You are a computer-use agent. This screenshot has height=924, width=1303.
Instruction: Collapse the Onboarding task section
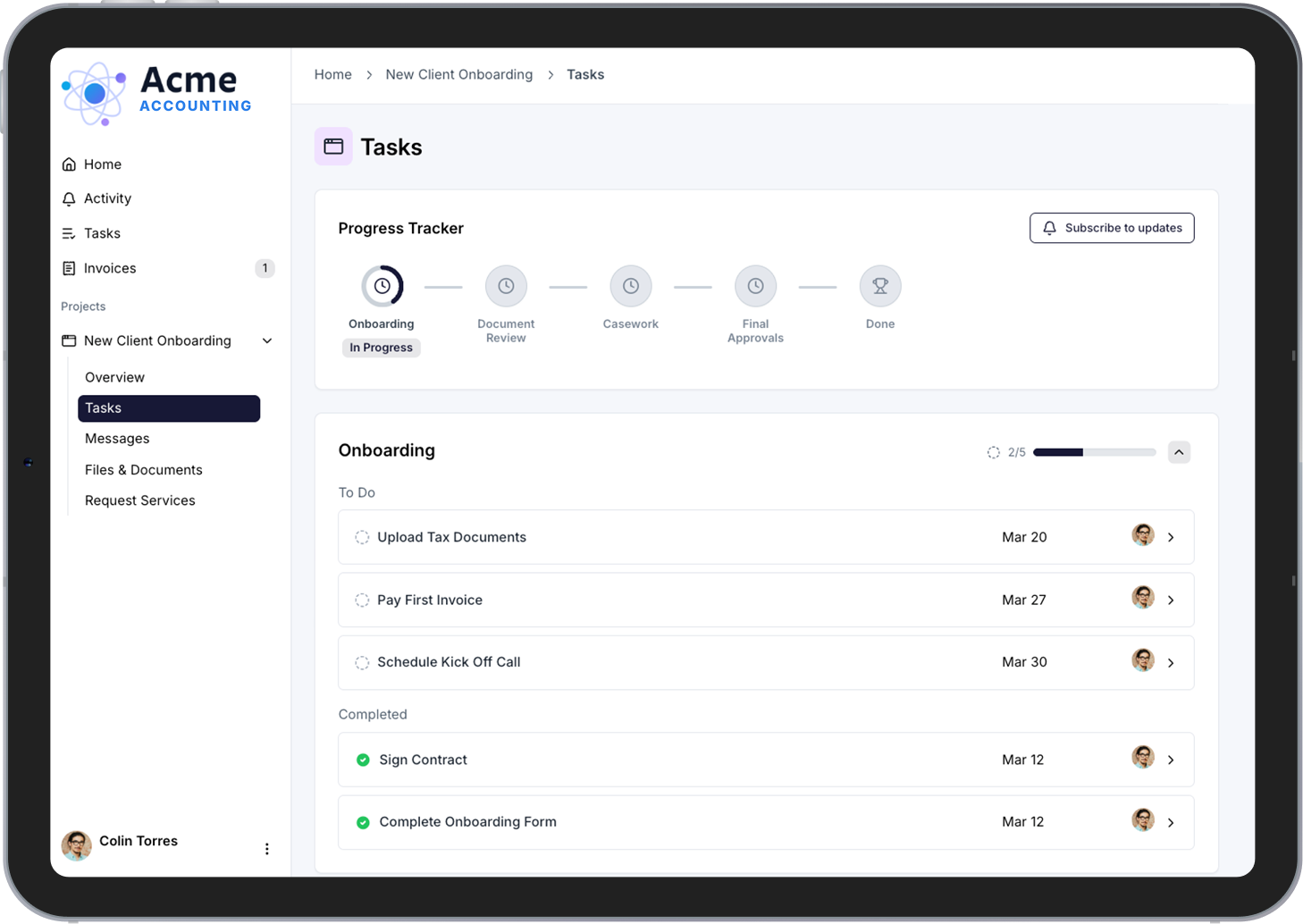click(1179, 452)
